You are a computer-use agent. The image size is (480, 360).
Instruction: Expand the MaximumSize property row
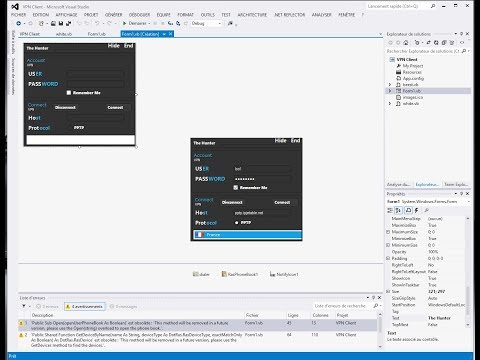pos(388,232)
